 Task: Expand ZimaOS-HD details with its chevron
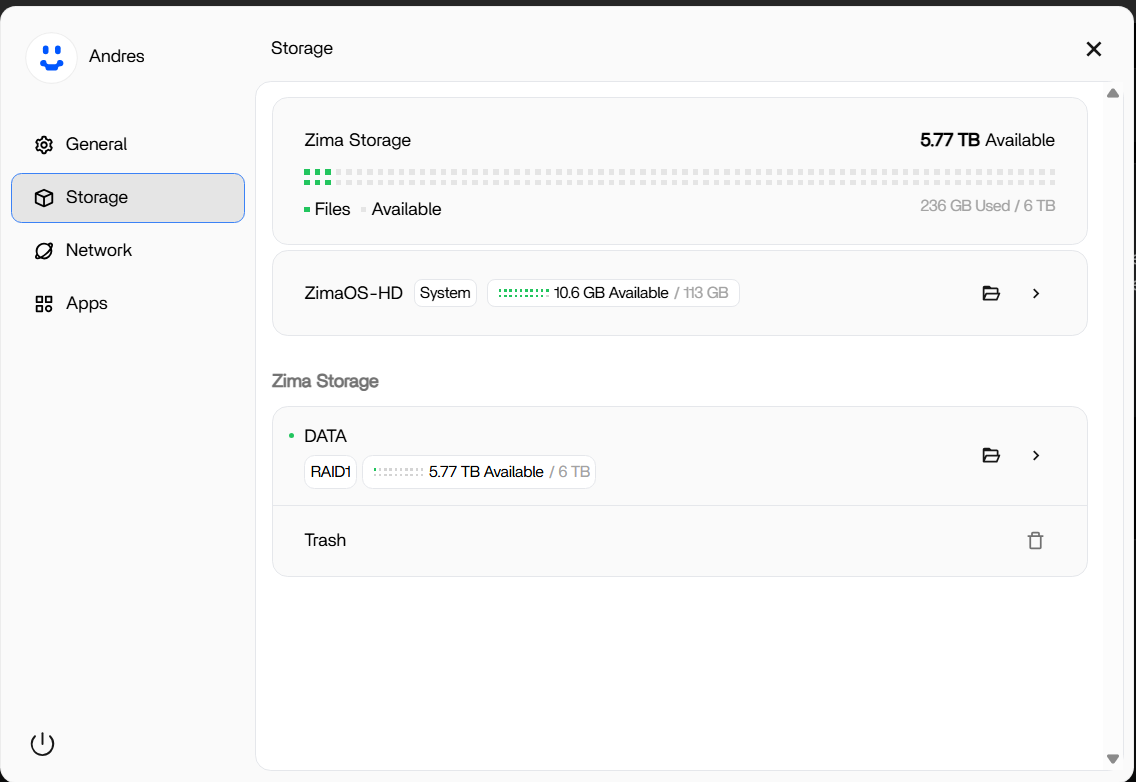tap(1036, 293)
